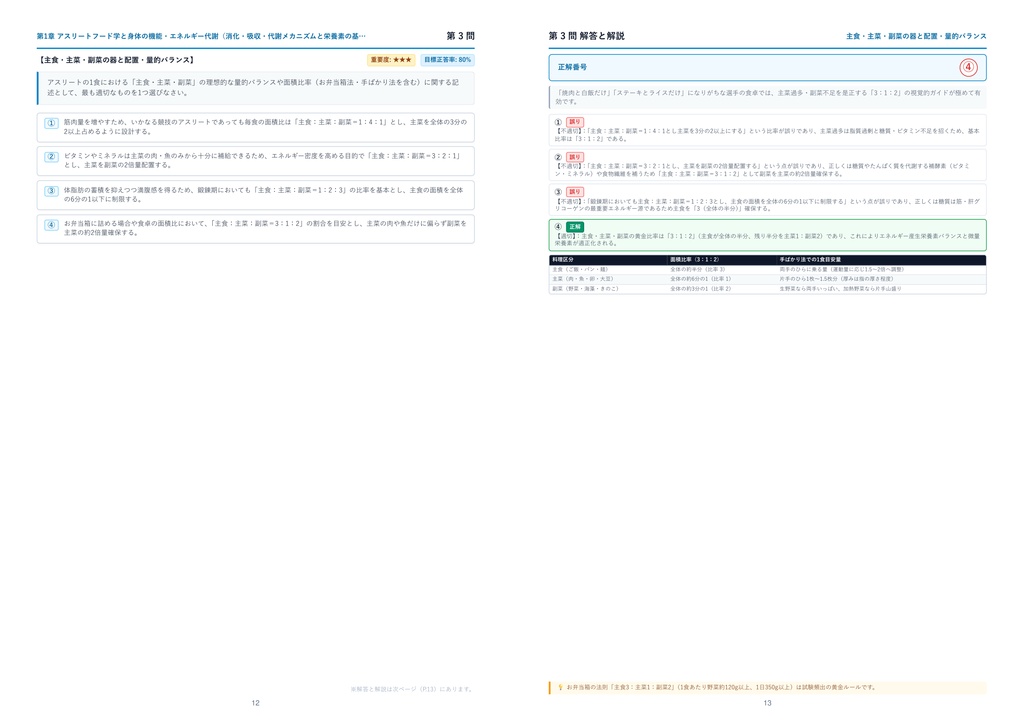1024x724 pixels.
Task: Click the circled ② badge of the second answer choice
Action: click(x=52, y=157)
